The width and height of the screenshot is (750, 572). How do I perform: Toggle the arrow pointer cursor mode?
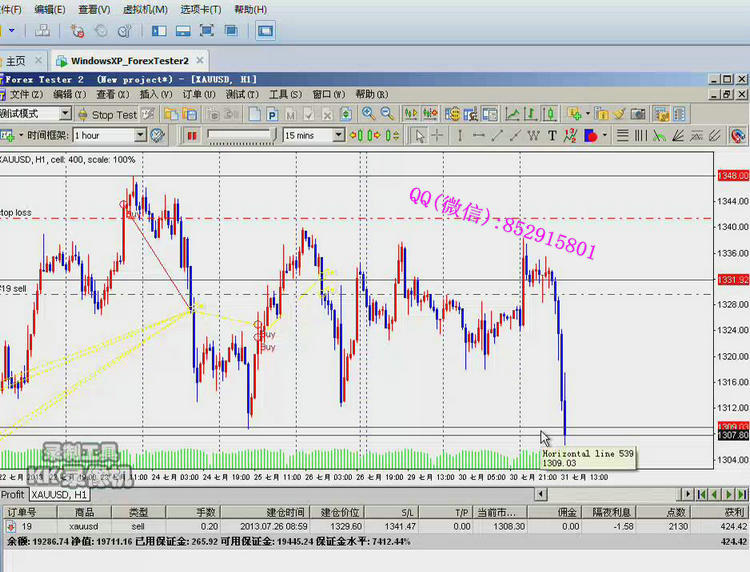(420, 135)
